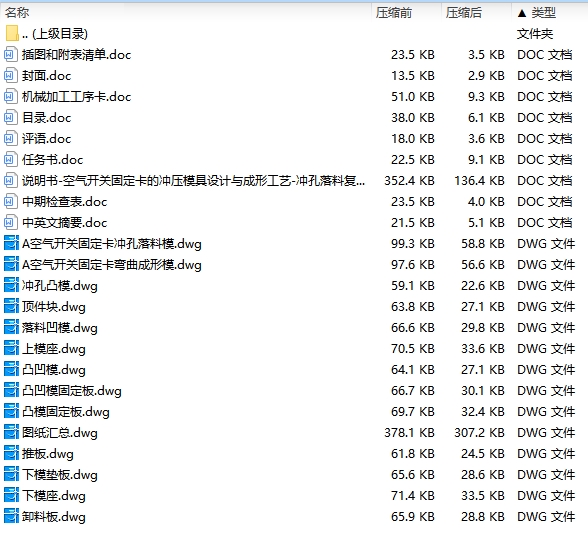Select the file name 中期检查表.doc
The height and width of the screenshot is (560, 588).
(x=64, y=202)
